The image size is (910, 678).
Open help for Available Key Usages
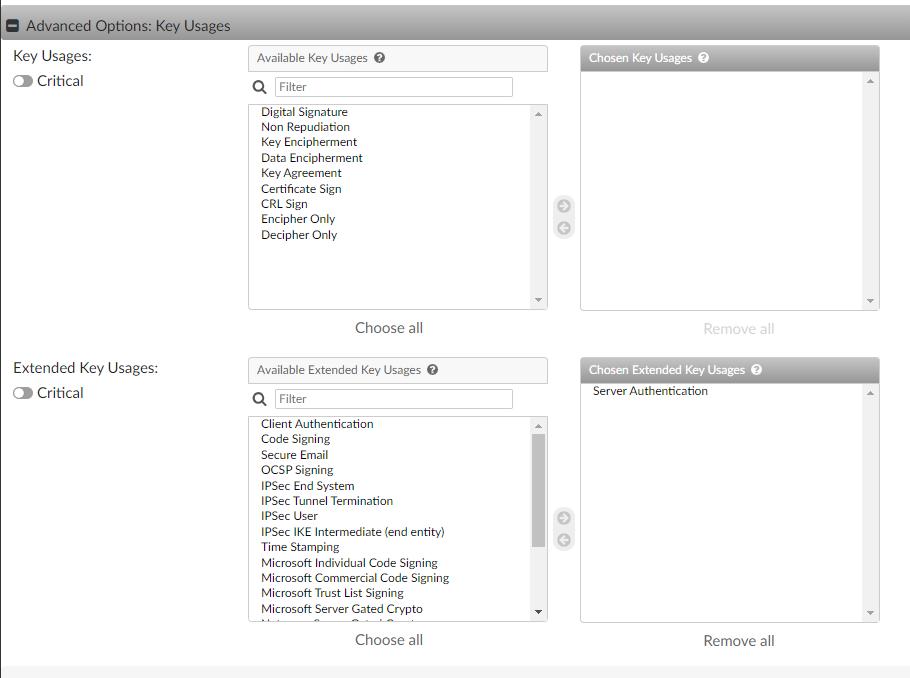click(378, 58)
